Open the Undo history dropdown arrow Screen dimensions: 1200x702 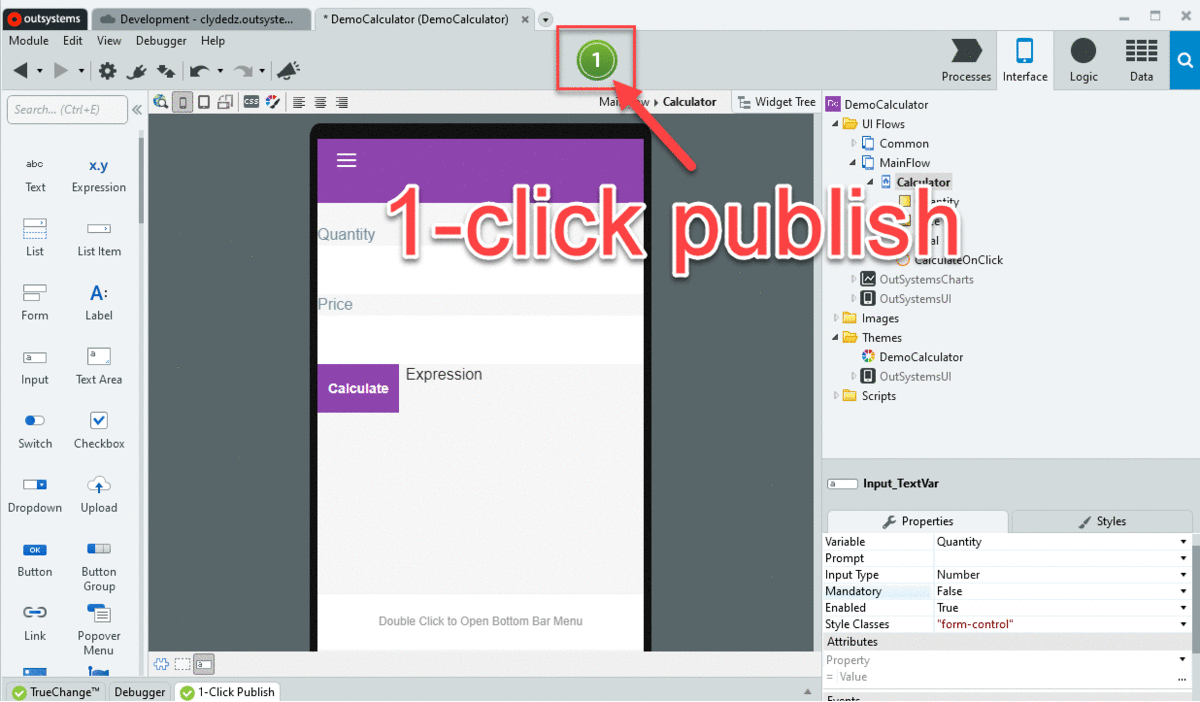tap(220, 71)
